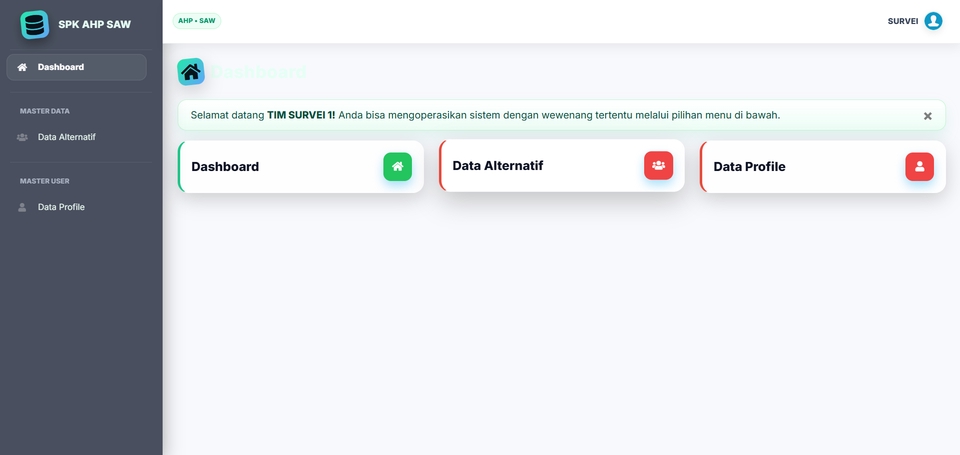Open Data Alternatif label from the sidebar
Image resolution: width=960 pixels, height=455 pixels.
click(67, 137)
